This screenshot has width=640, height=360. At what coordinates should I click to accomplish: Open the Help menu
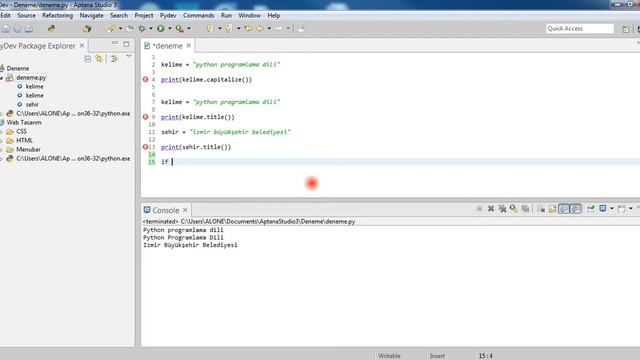coord(274,16)
